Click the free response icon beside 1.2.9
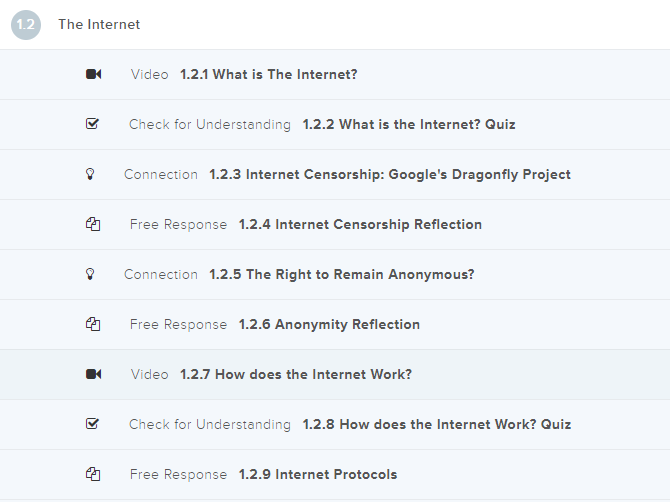Viewport: 670px width, 502px height. tap(93, 474)
